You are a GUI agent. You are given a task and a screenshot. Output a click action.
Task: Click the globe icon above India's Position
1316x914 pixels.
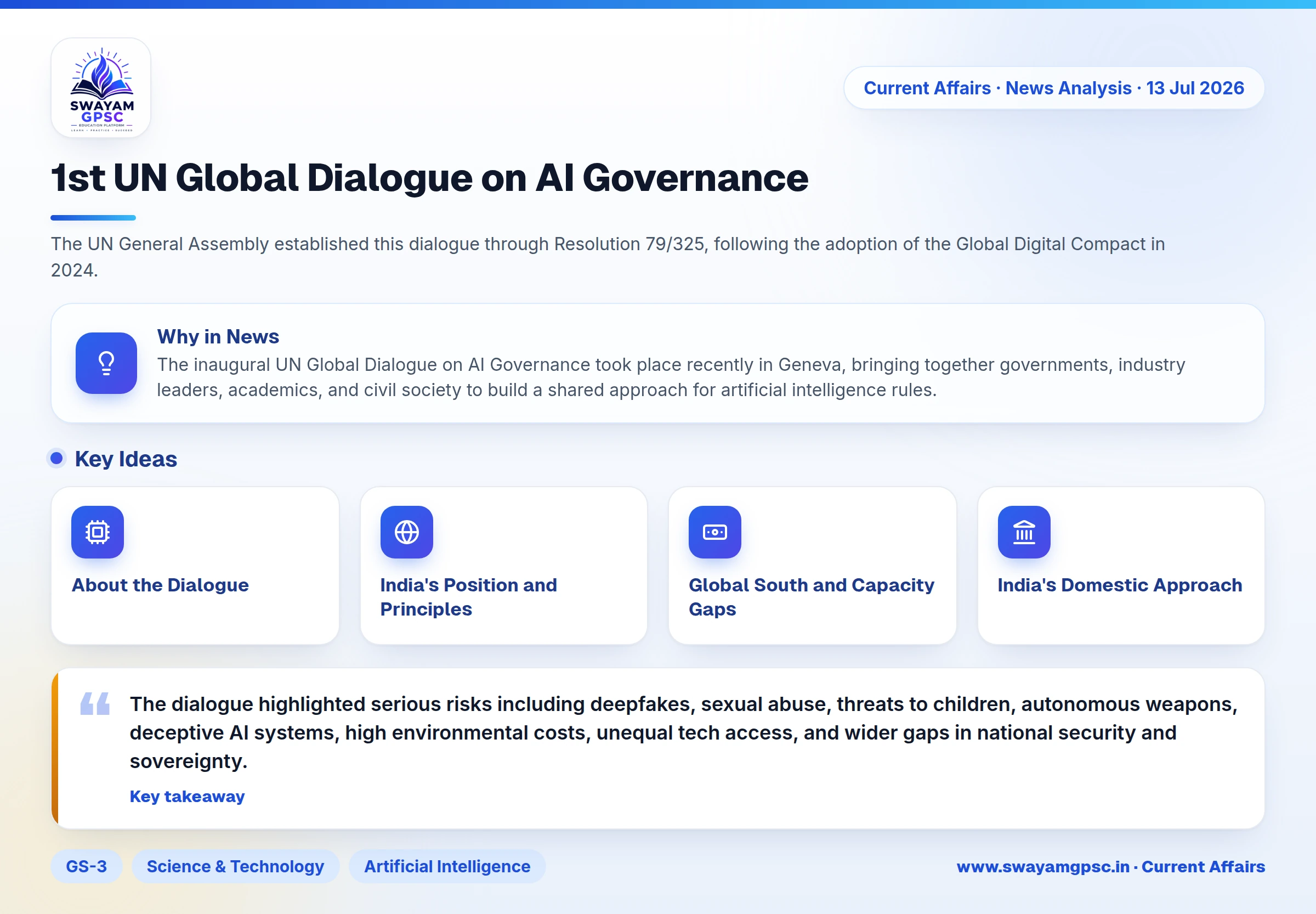[x=406, y=532]
